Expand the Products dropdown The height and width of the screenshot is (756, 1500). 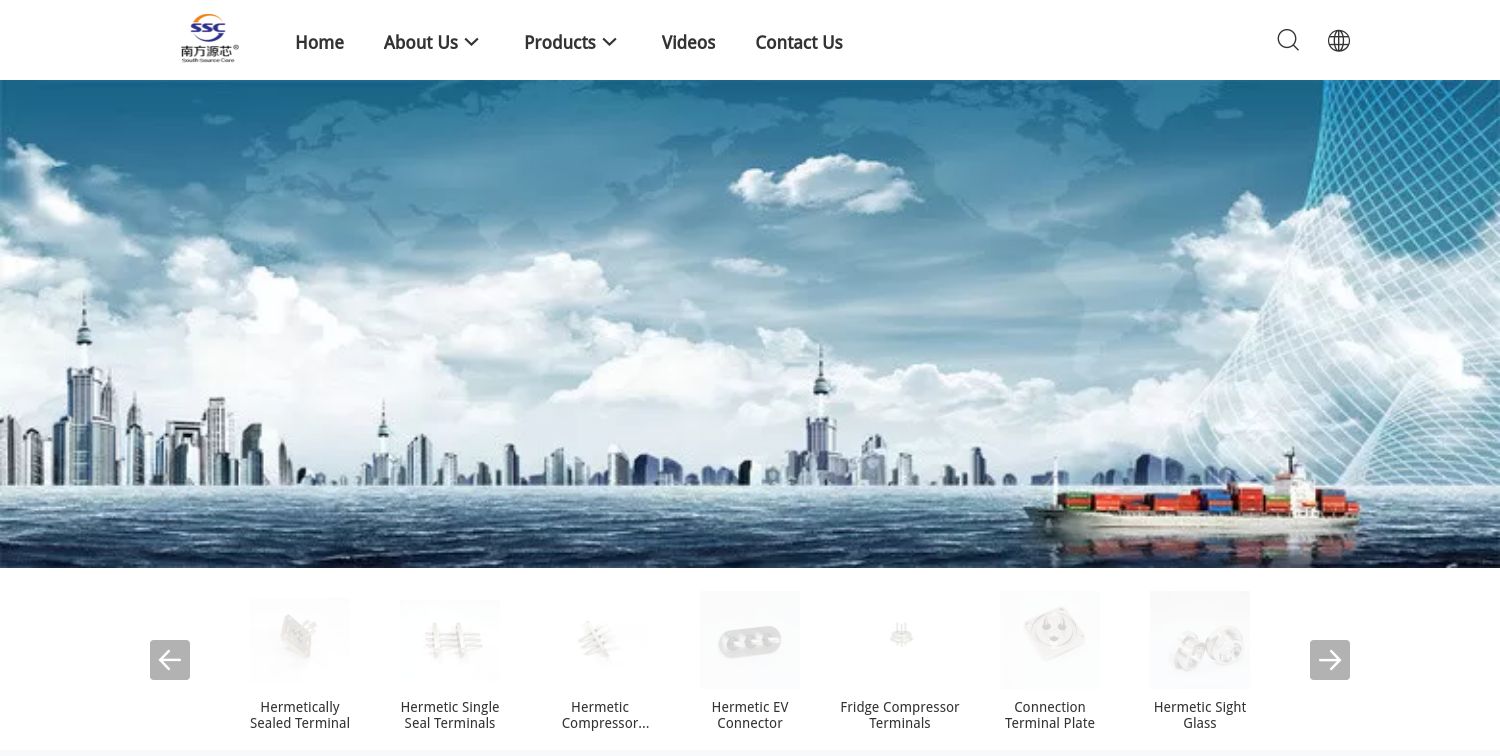tap(560, 42)
